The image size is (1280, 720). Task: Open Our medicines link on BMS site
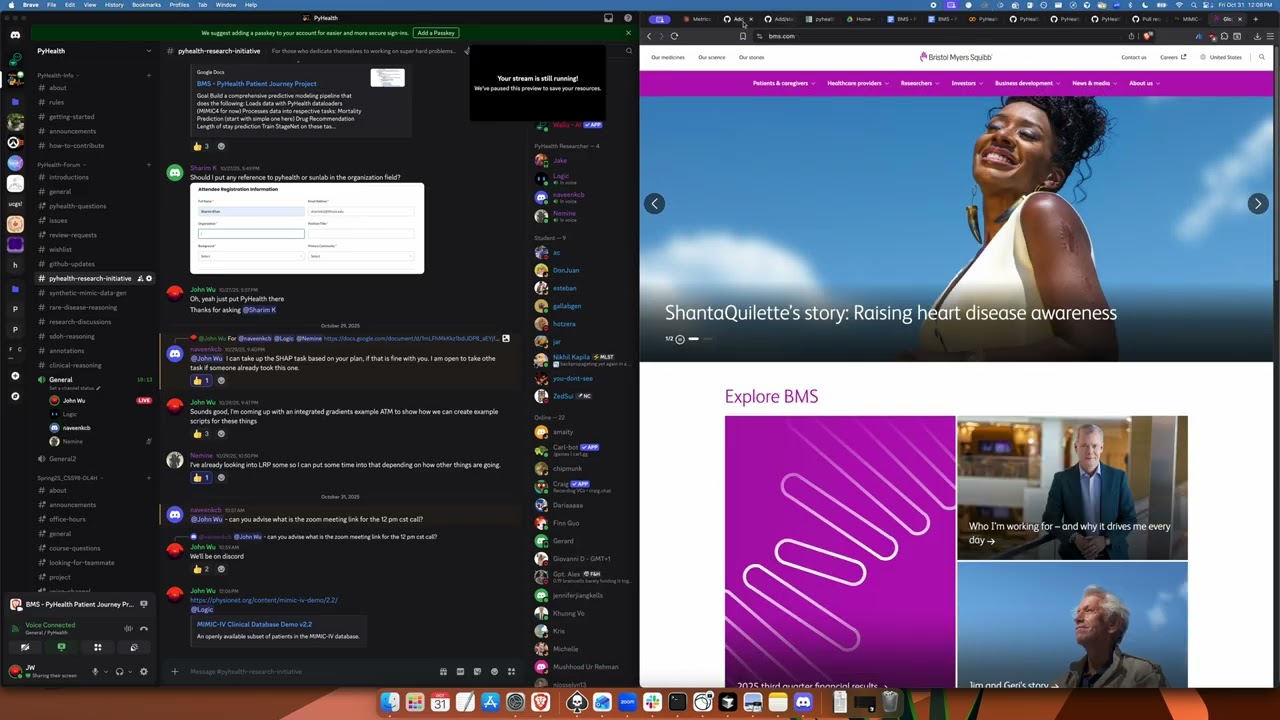coord(668,57)
